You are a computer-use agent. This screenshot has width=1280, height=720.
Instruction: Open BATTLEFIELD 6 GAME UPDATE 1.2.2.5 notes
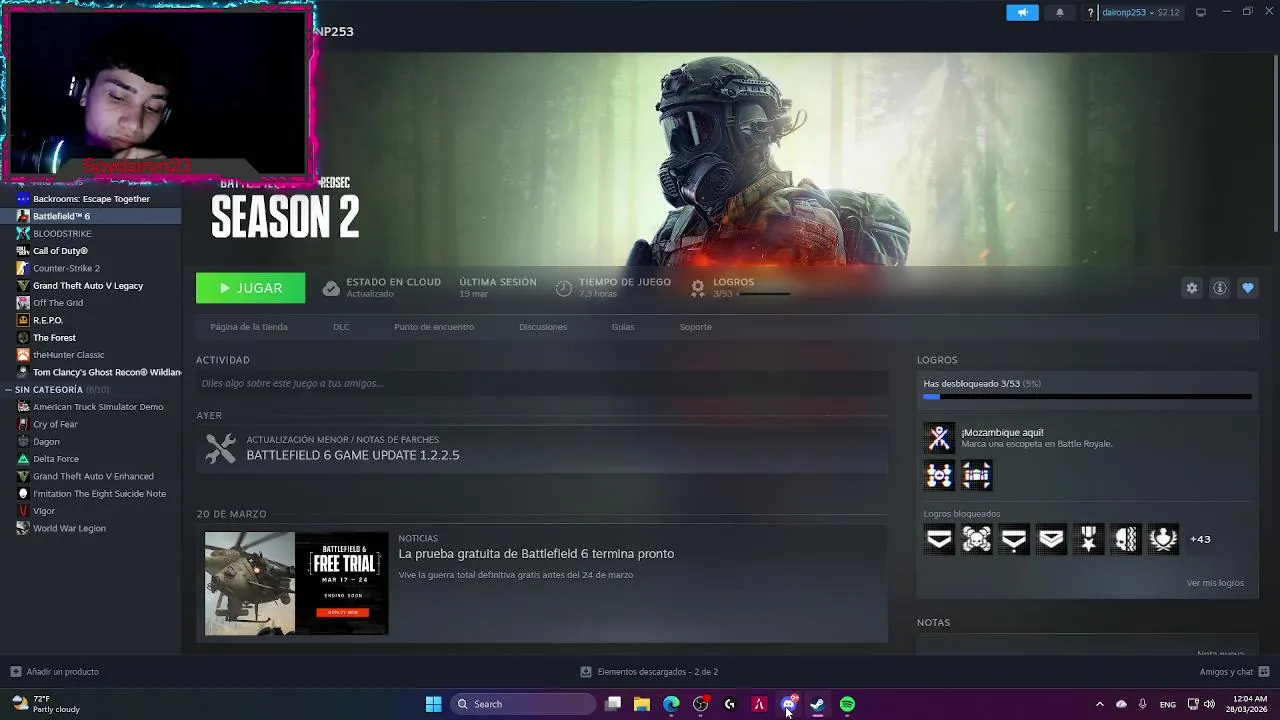pyautogui.click(x=353, y=455)
